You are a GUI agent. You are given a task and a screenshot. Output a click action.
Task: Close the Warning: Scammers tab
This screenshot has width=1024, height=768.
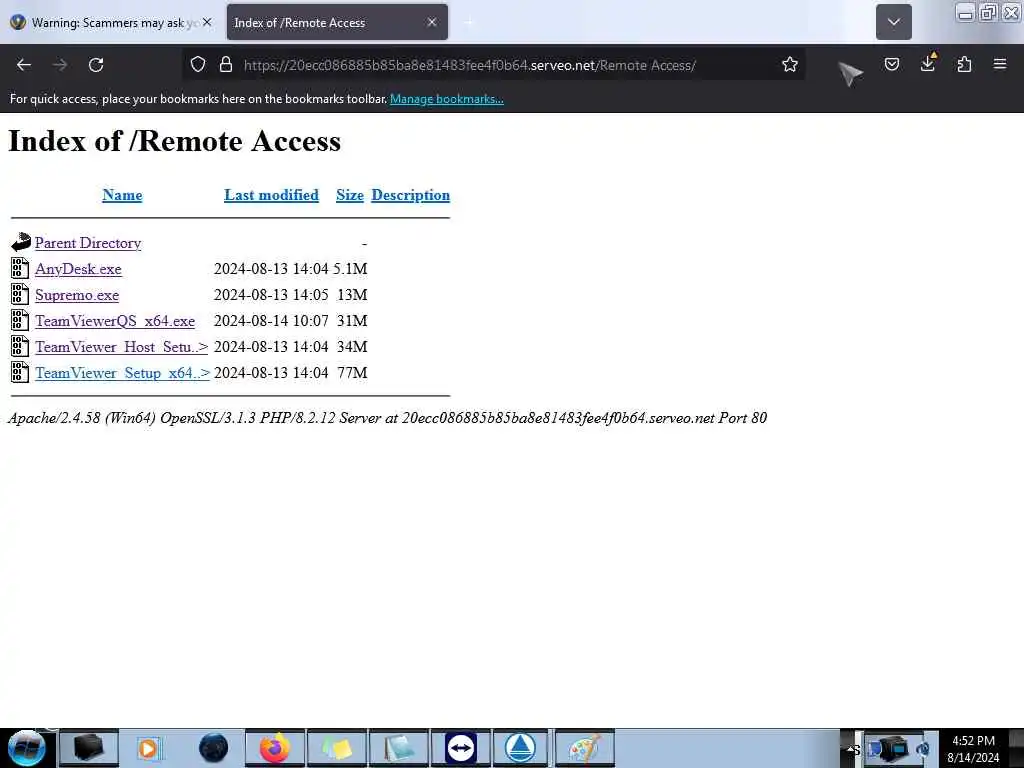point(207,22)
